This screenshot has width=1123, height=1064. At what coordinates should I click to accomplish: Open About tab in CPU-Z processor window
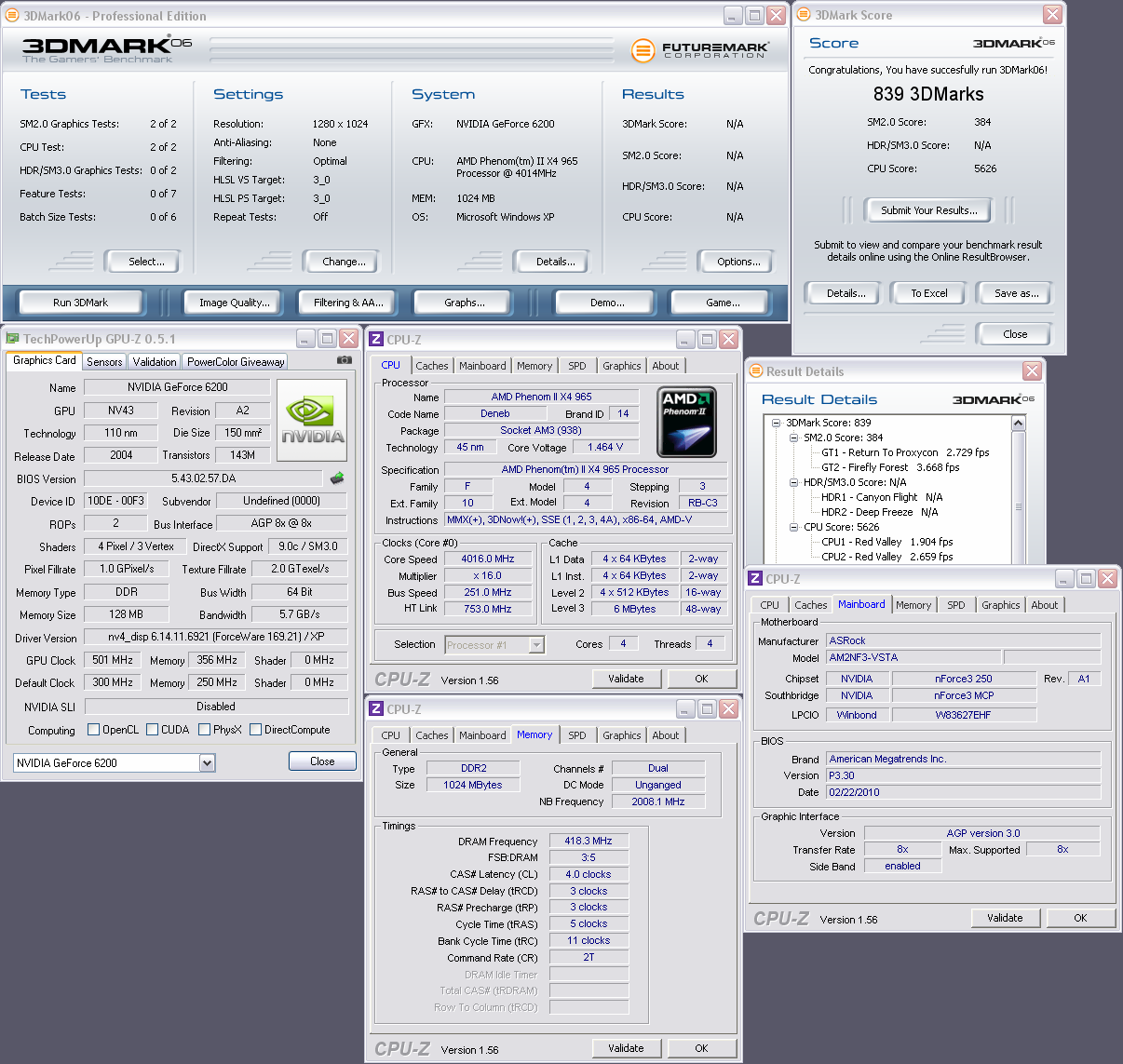pos(666,366)
